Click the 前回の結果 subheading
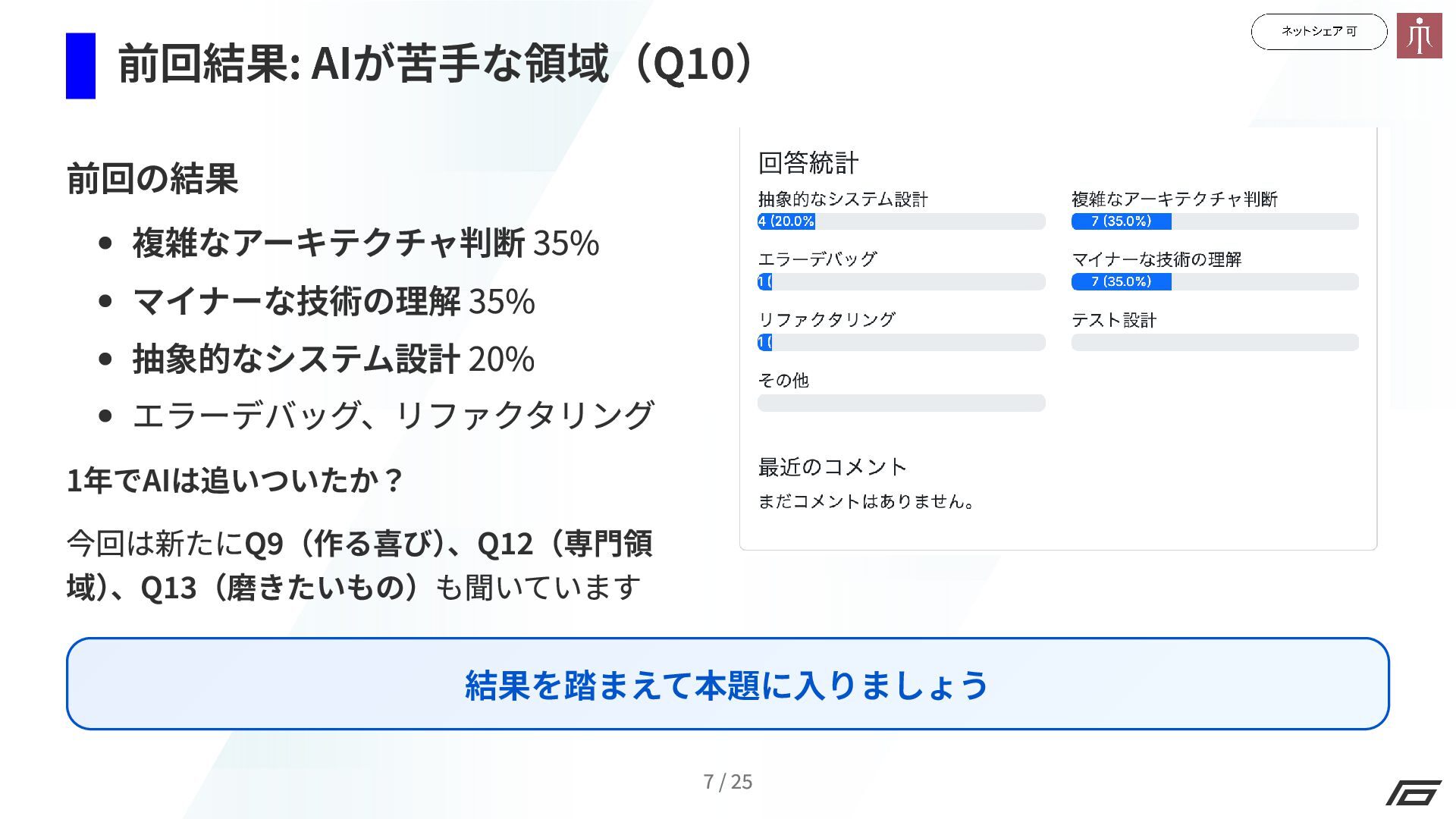This screenshot has width=1456, height=819. [152, 179]
